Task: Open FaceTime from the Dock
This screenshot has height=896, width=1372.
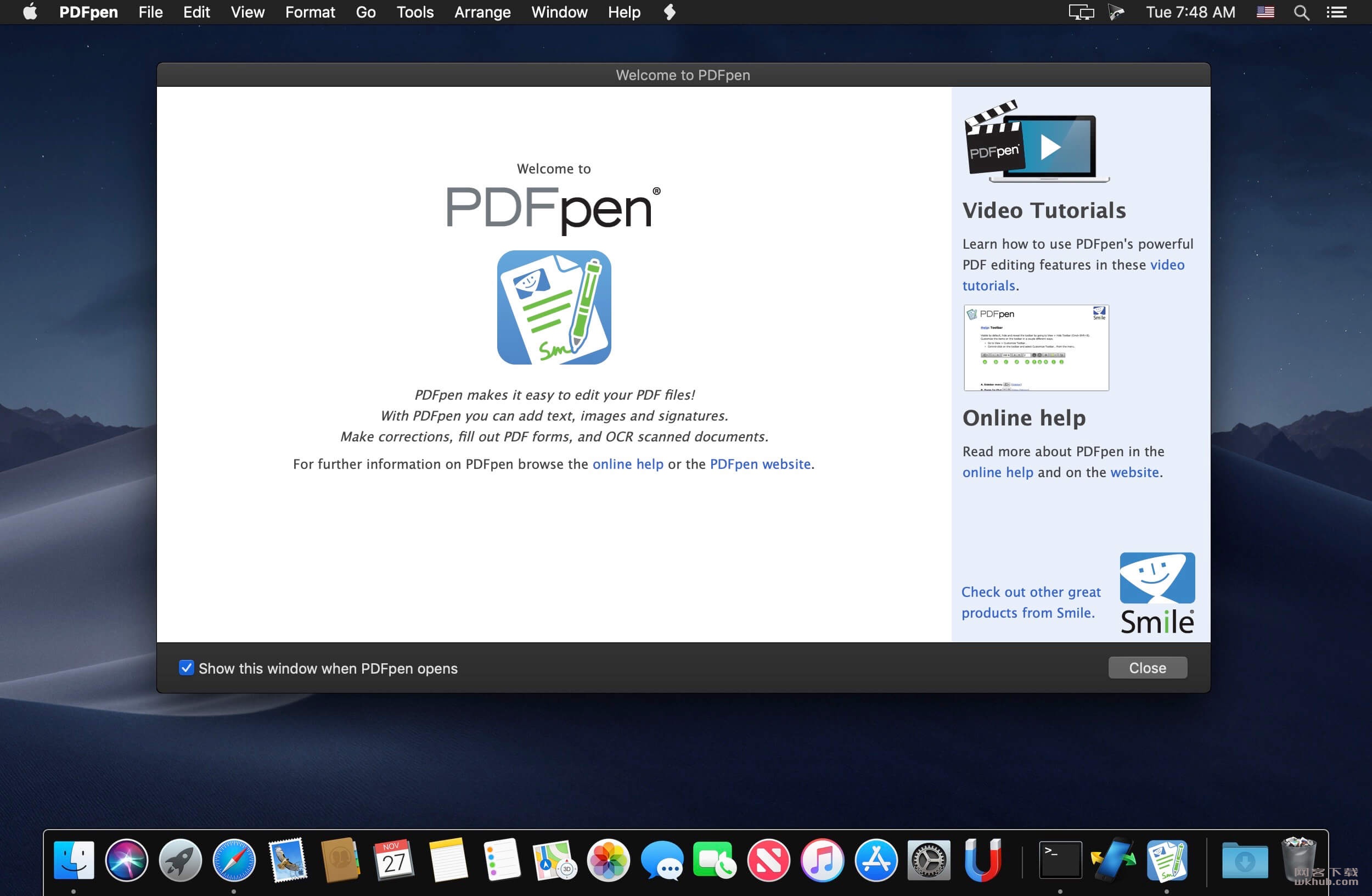Action: tap(715, 860)
